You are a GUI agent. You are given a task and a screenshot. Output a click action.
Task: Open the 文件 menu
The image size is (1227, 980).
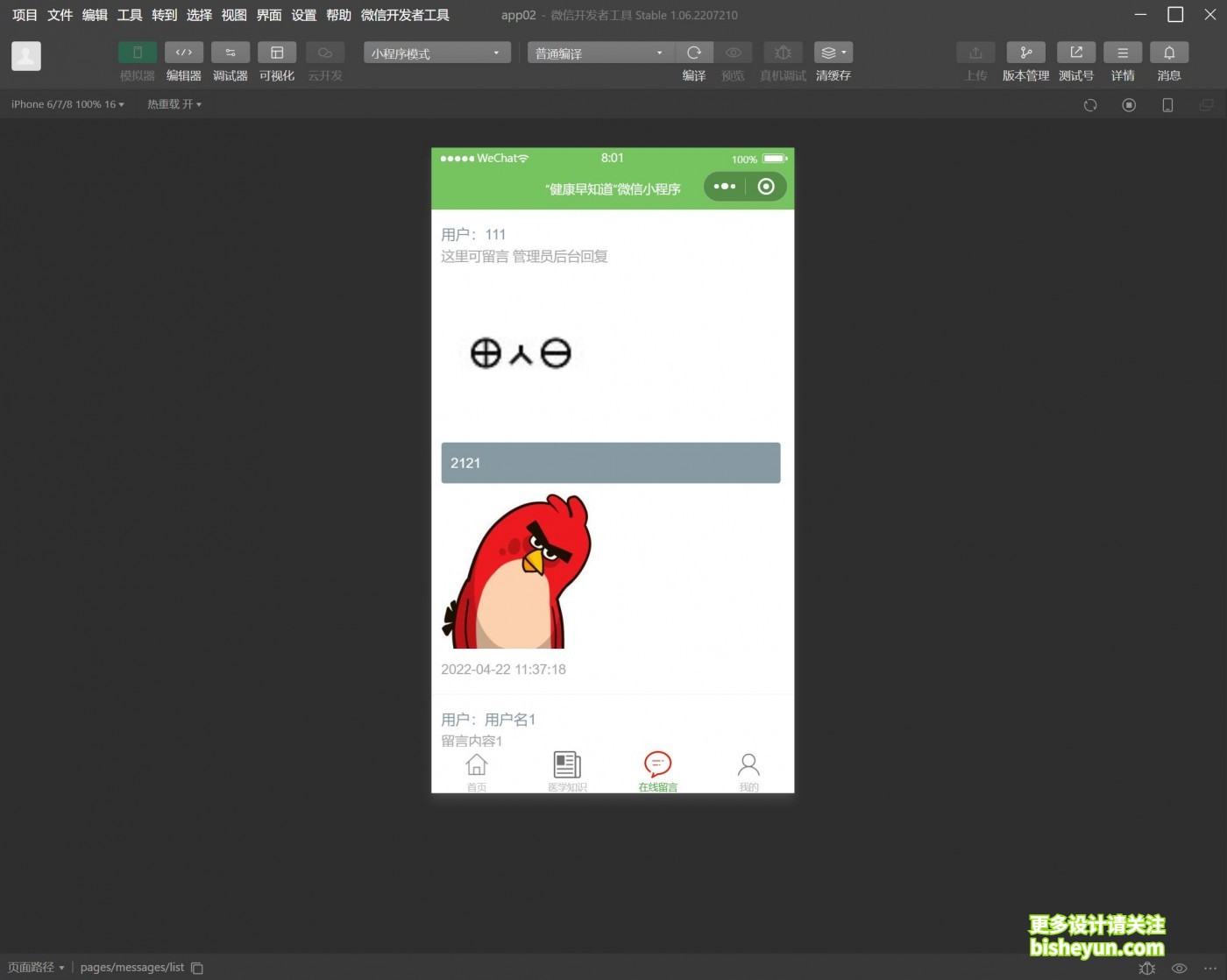(x=60, y=15)
